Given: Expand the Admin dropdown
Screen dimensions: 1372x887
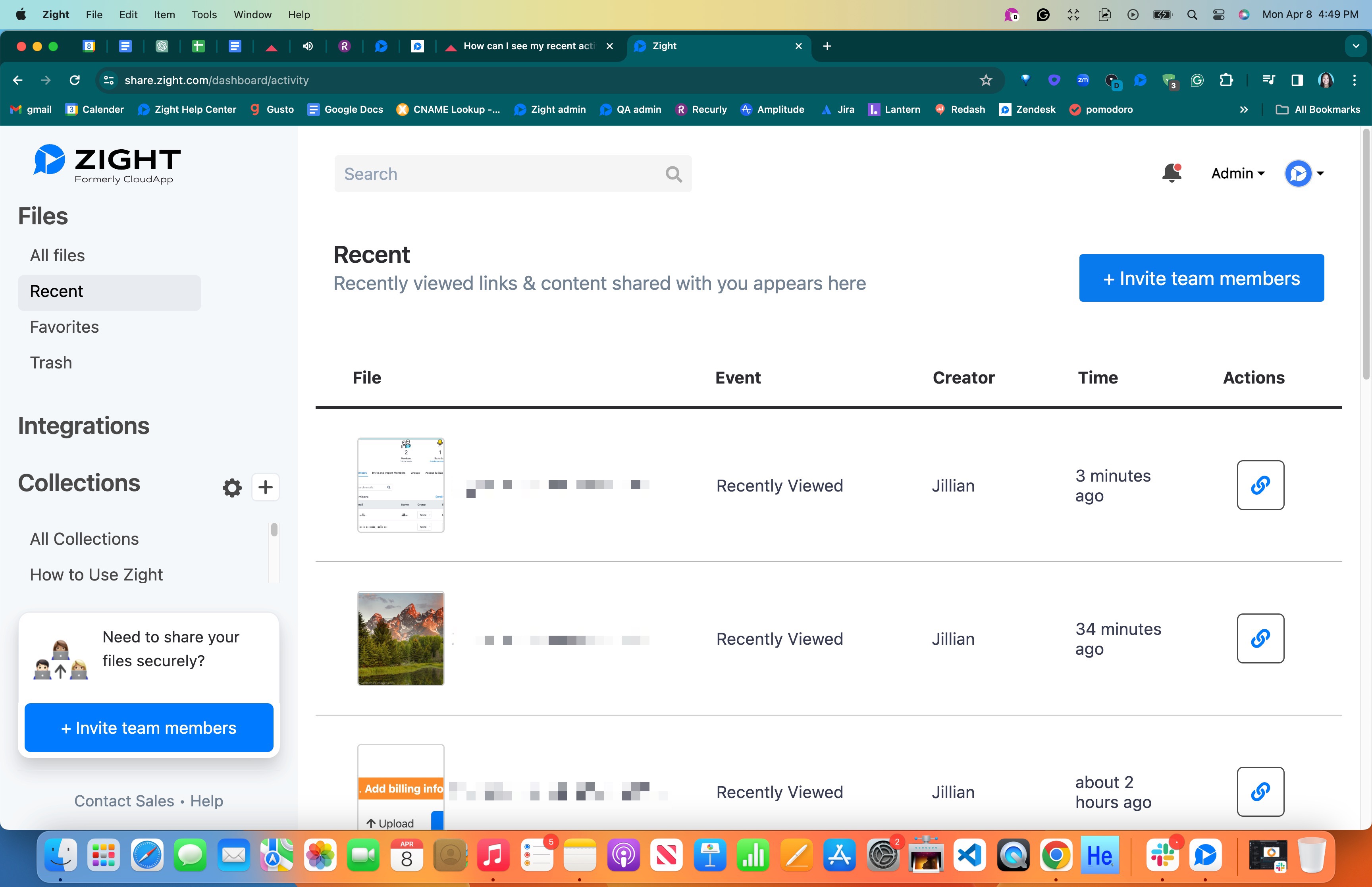Looking at the screenshot, I should (x=1237, y=173).
